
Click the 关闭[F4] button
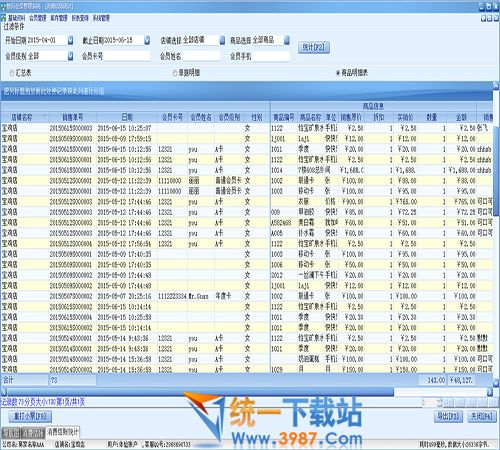482,416
